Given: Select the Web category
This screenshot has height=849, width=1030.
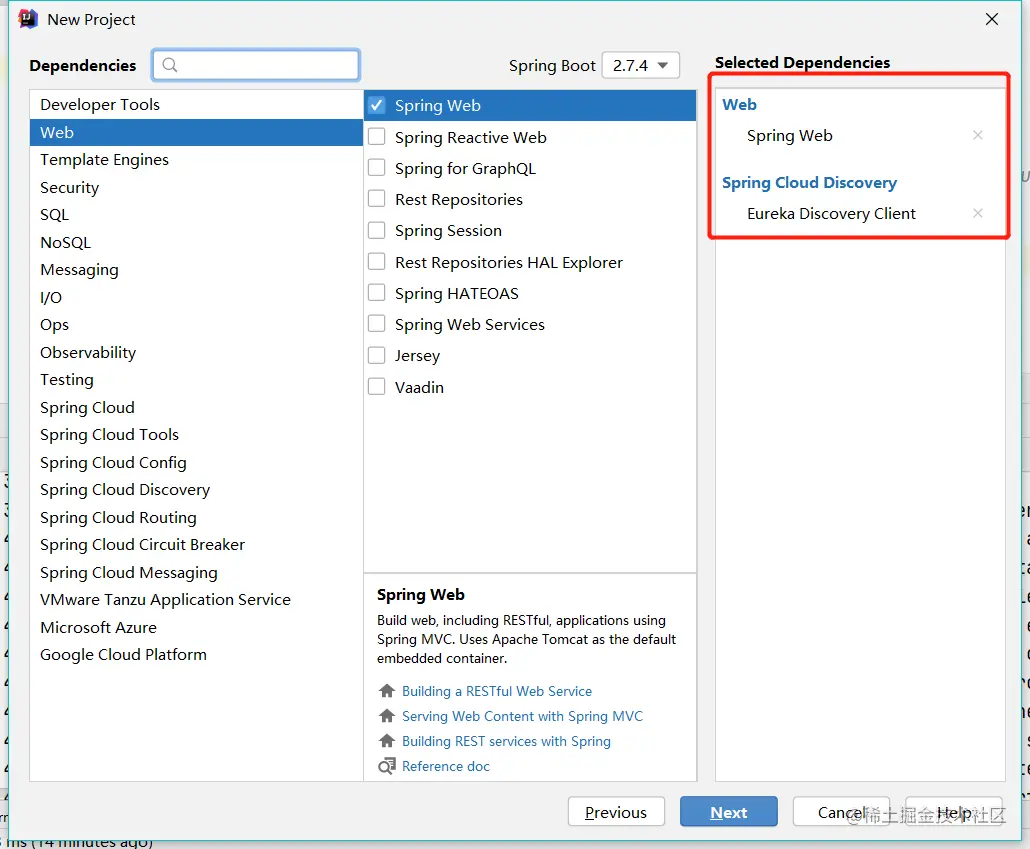Looking at the screenshot, I should click(196, 132).
